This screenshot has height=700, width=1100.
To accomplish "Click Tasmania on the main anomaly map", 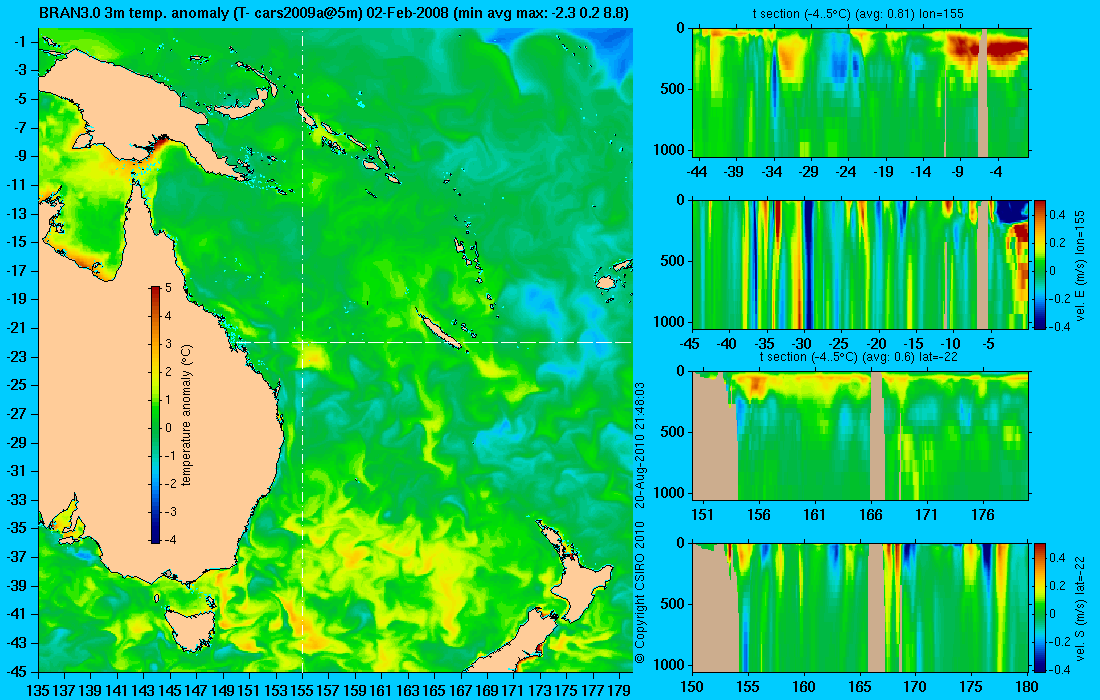I will 189,629.
